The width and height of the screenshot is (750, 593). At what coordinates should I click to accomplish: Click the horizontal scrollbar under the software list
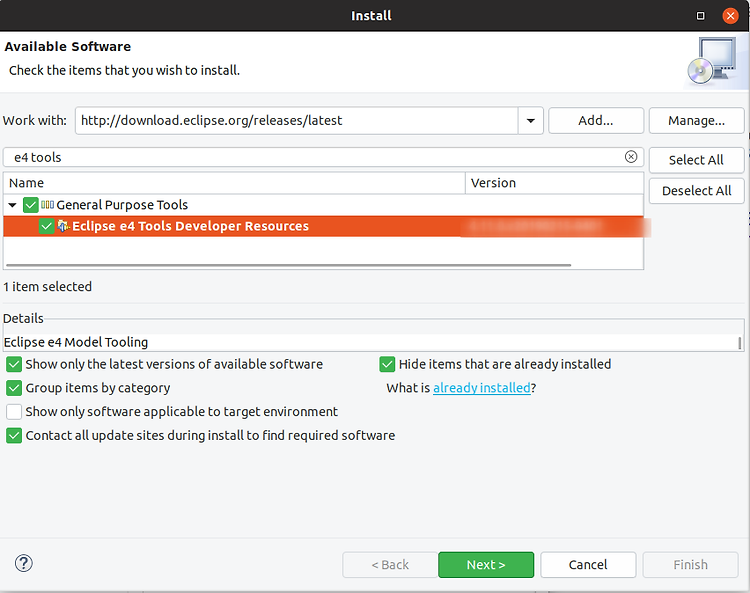(x=288, y=265)
